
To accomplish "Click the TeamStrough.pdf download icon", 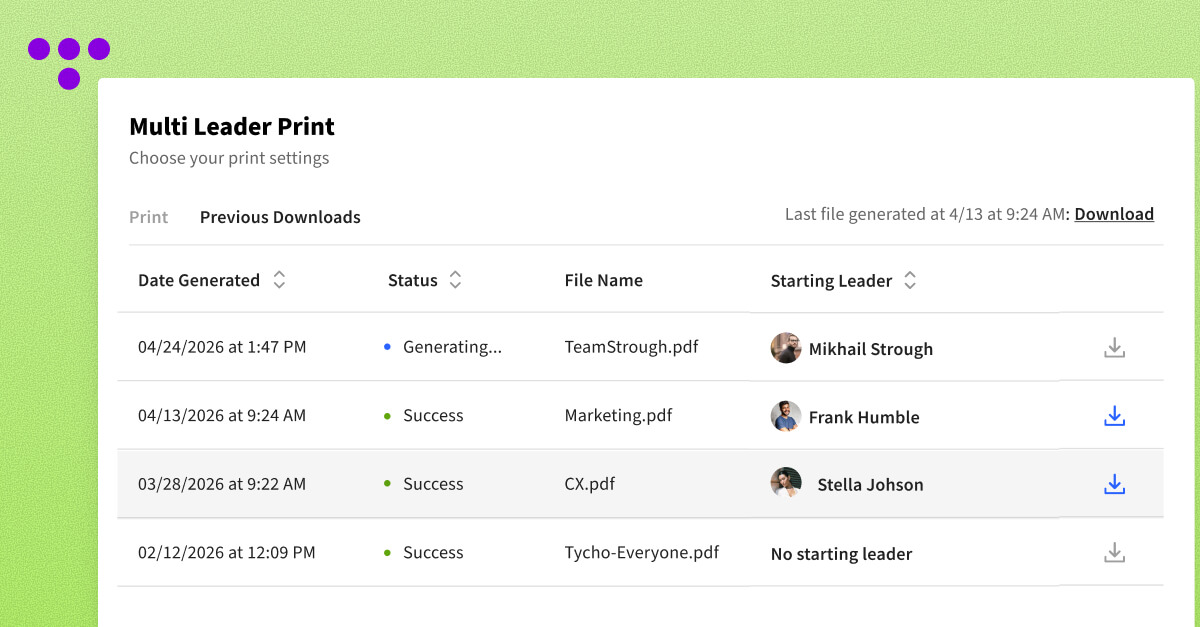I will point(1114,348).
